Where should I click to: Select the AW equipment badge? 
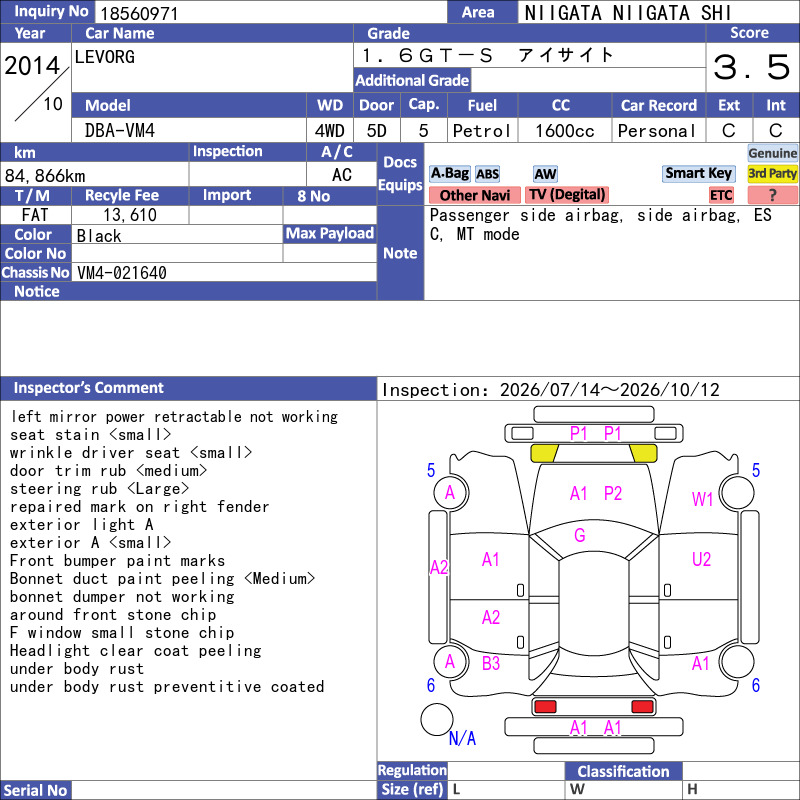click(545, 174)
